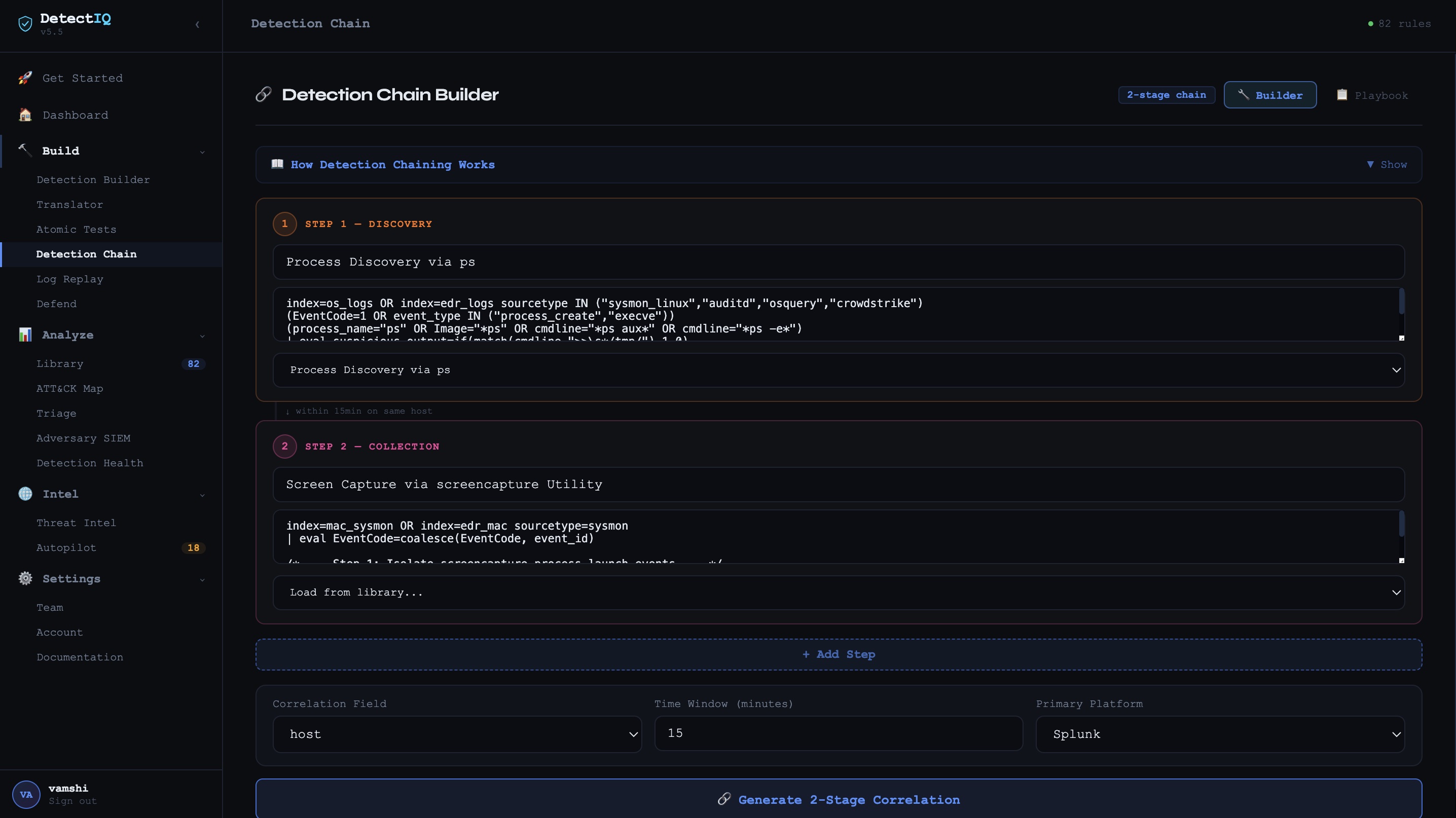Collapse sidebar with the left chevron arrow
Image resolution: width=1456 pixels, height=818 pixels.
197,24
